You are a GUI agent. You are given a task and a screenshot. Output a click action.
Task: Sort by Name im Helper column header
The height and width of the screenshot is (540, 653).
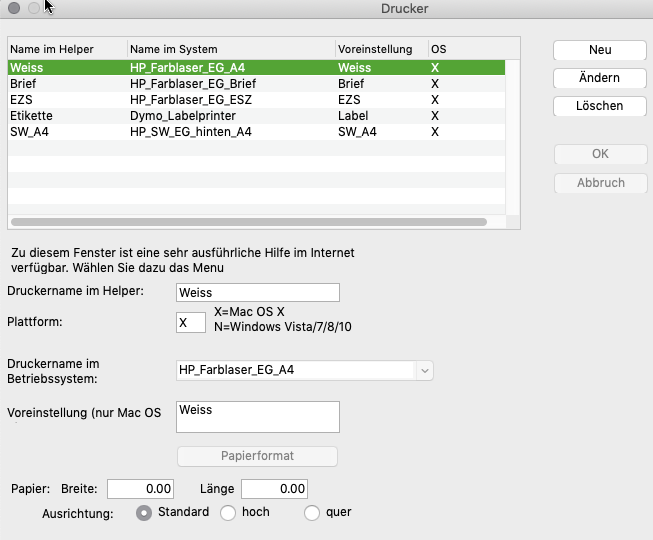pos(67,49)
